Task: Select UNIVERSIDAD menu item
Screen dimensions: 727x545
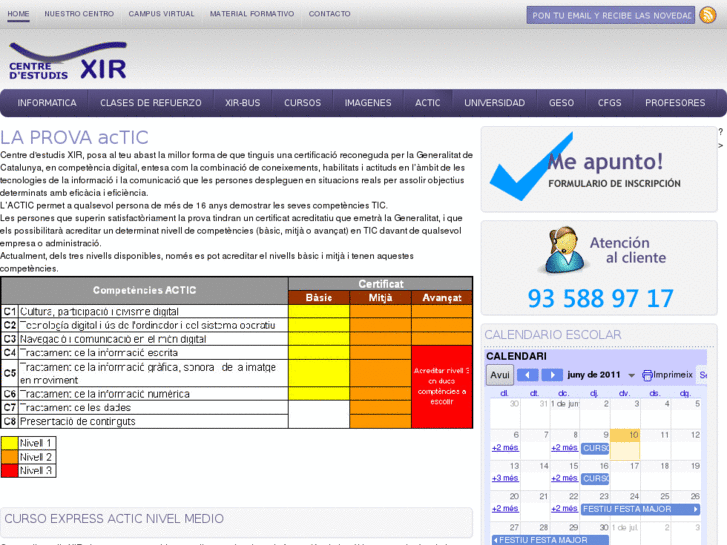Action: [494, 103]
